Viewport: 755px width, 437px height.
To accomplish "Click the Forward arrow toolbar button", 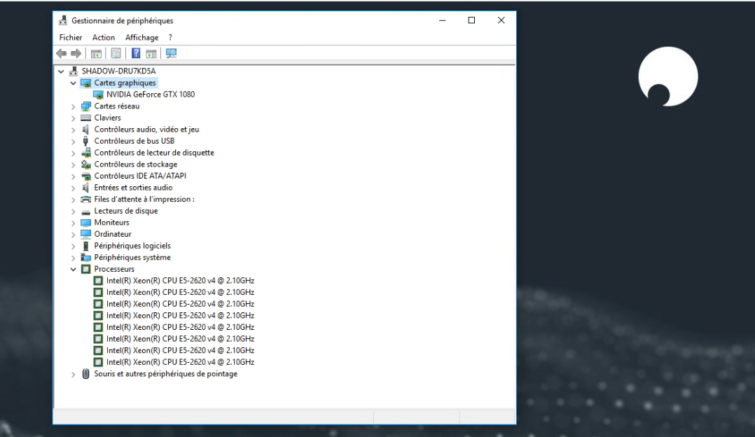I will coord(76,53).
